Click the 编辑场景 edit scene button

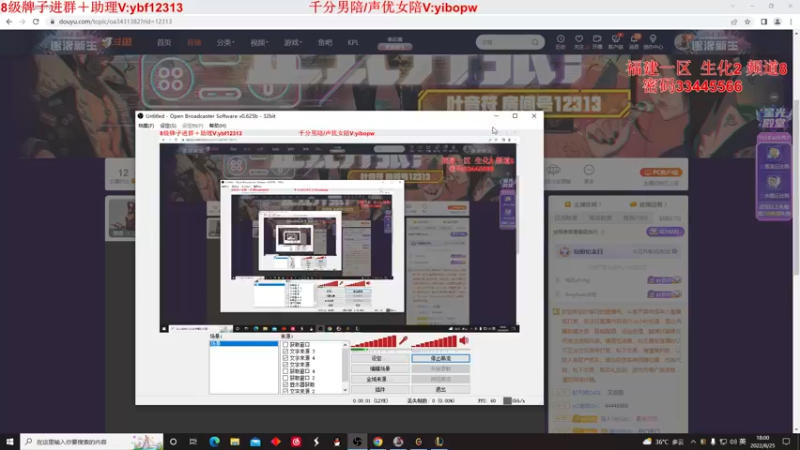[x=380, y=368]
